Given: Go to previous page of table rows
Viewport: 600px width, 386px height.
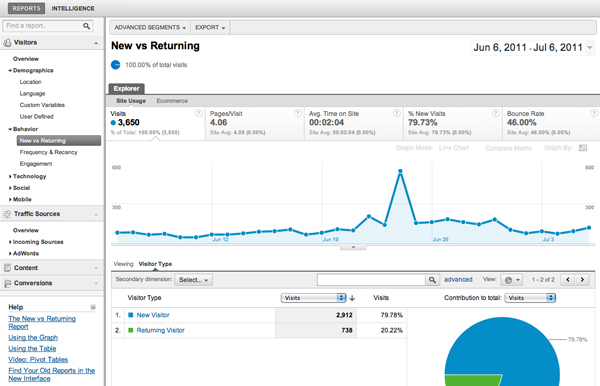Looking at the screenshot, I should 568,280.
